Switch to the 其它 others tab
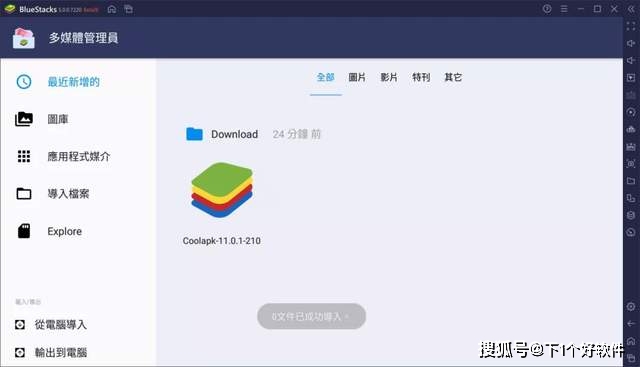Screen dimensions: 640x367 click(x=453, y=77)
